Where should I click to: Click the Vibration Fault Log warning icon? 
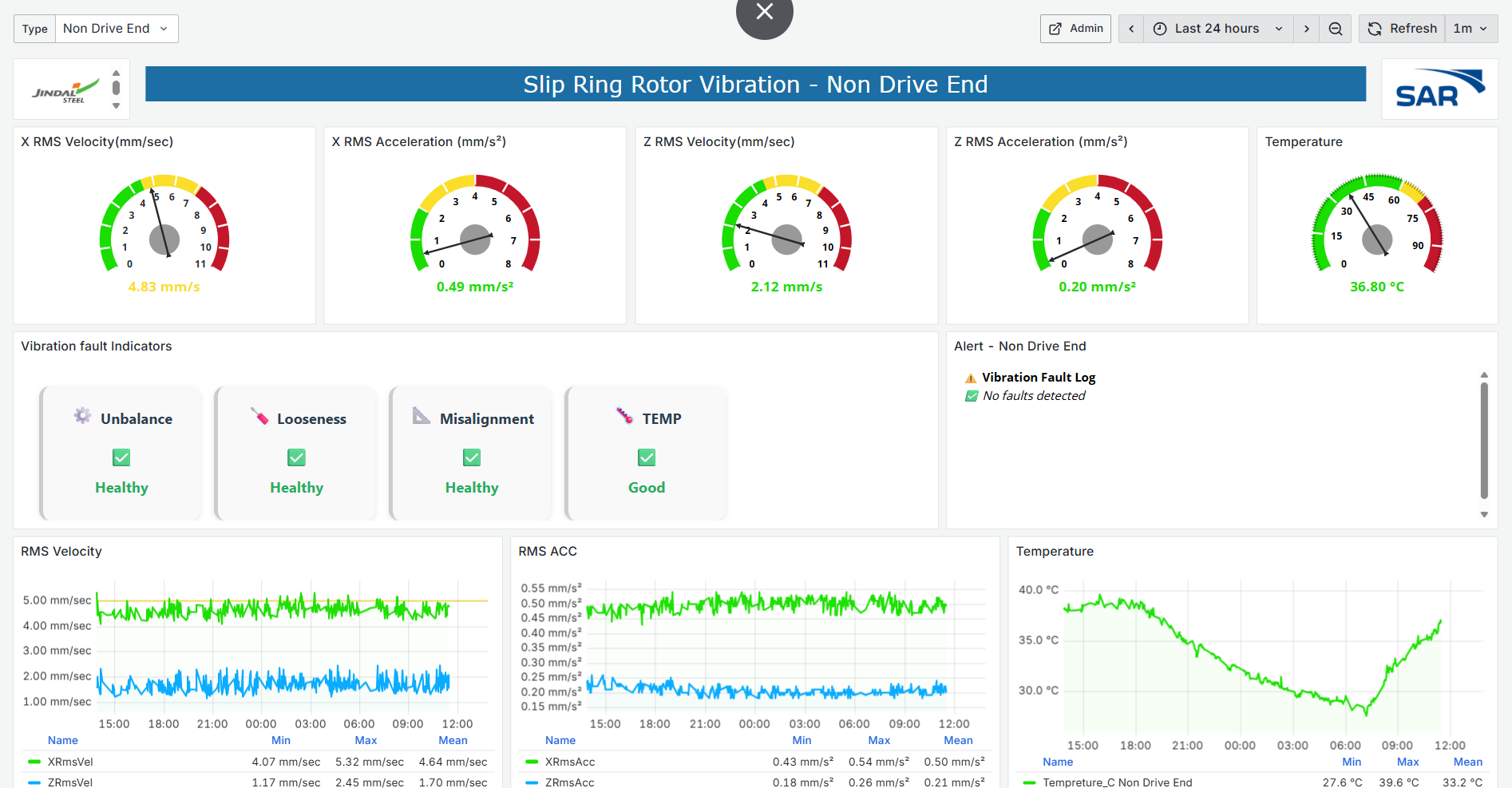(x=971, y=378)
